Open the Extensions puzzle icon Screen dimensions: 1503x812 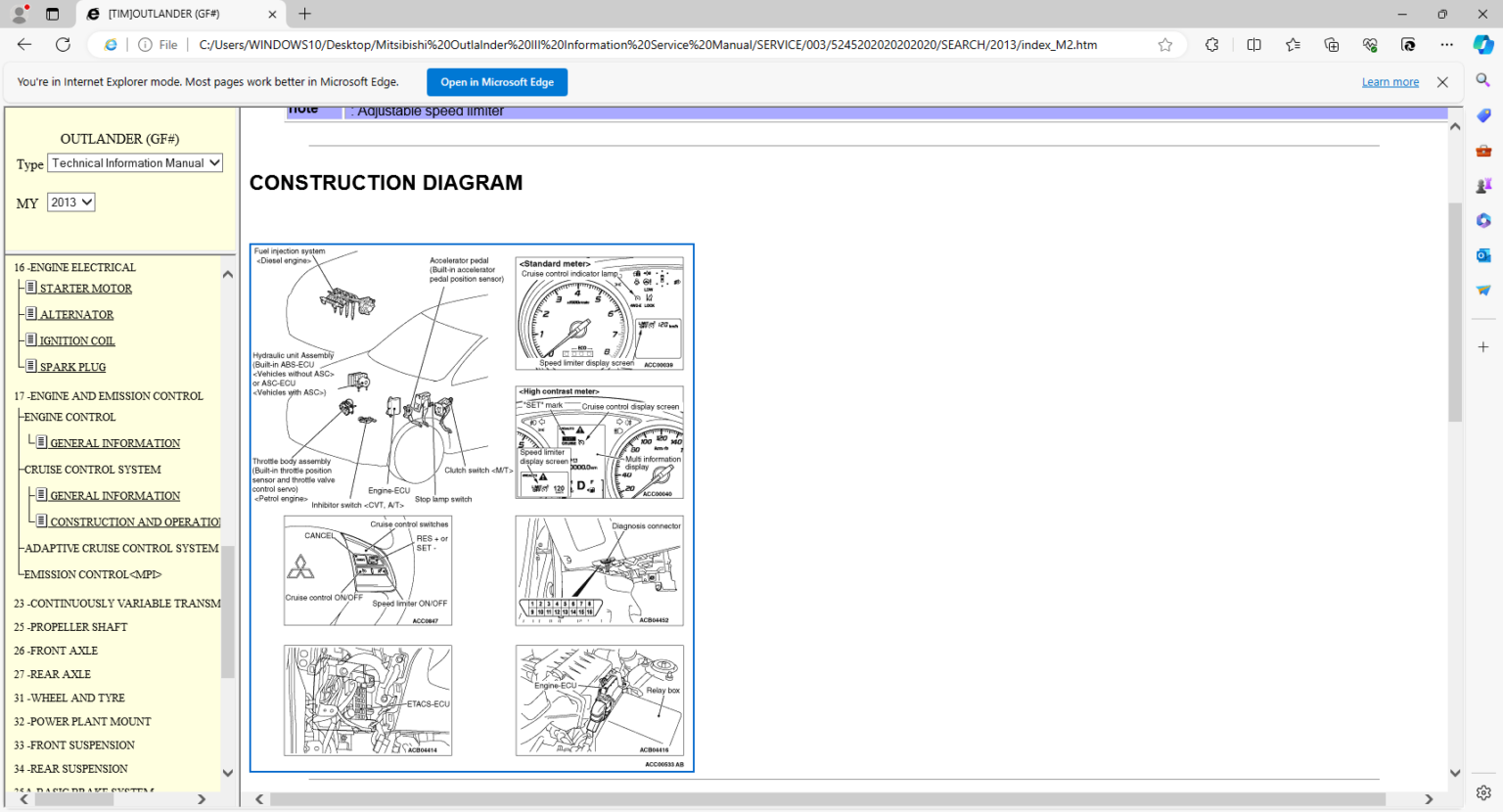pyautogui.click(x=1211, y=45)
